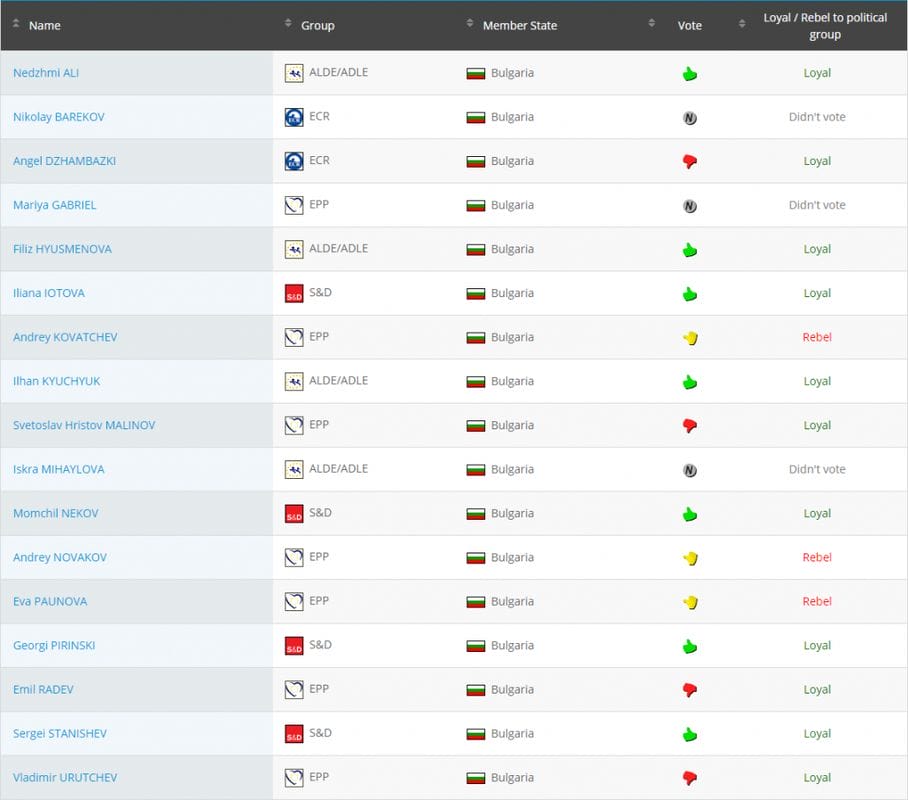Click the S&D logo in Iliana IOTOVA's row
The height and width of the screenshot is (800, 908).
(294, 293)
